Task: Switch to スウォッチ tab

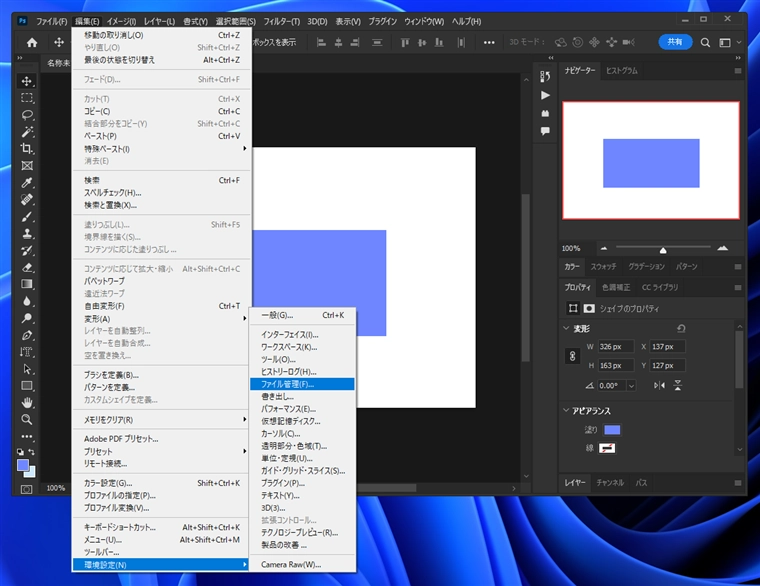Action: (x=603, y=267)
